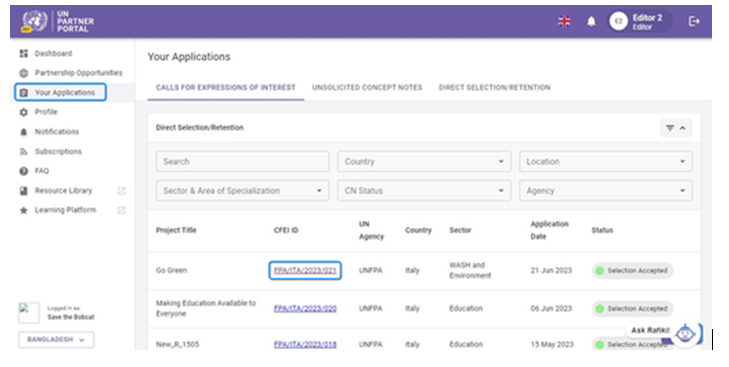Open the Agency dropdown
729x367 pixels.
(605, 191)
